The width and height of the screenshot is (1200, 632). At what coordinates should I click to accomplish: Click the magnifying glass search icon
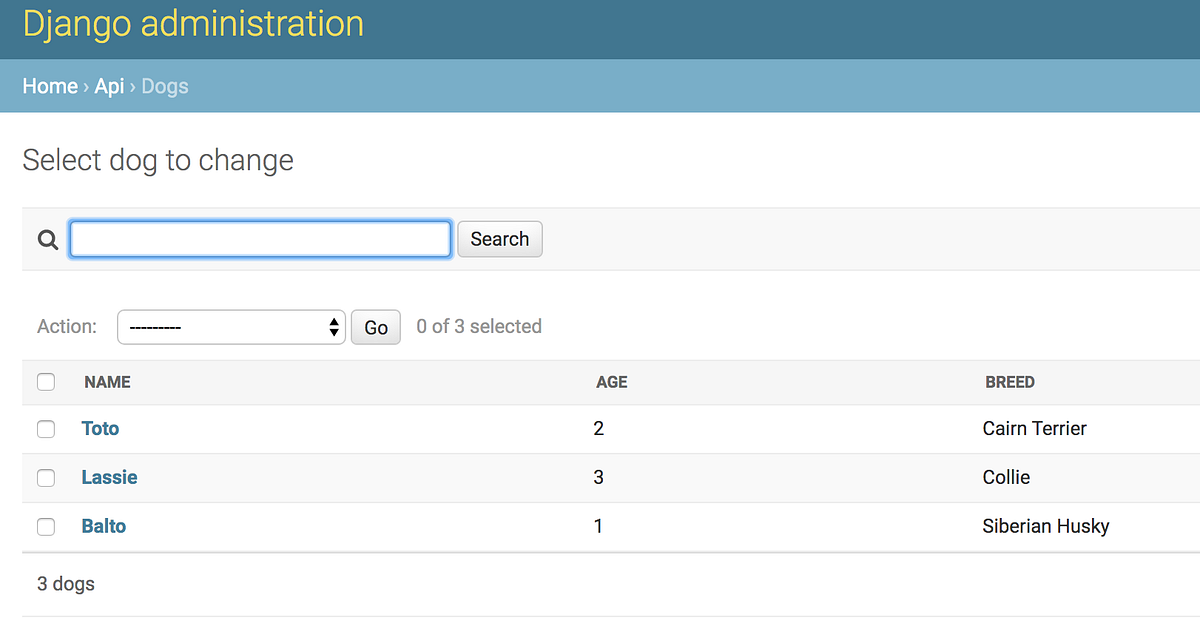(47, 239)
